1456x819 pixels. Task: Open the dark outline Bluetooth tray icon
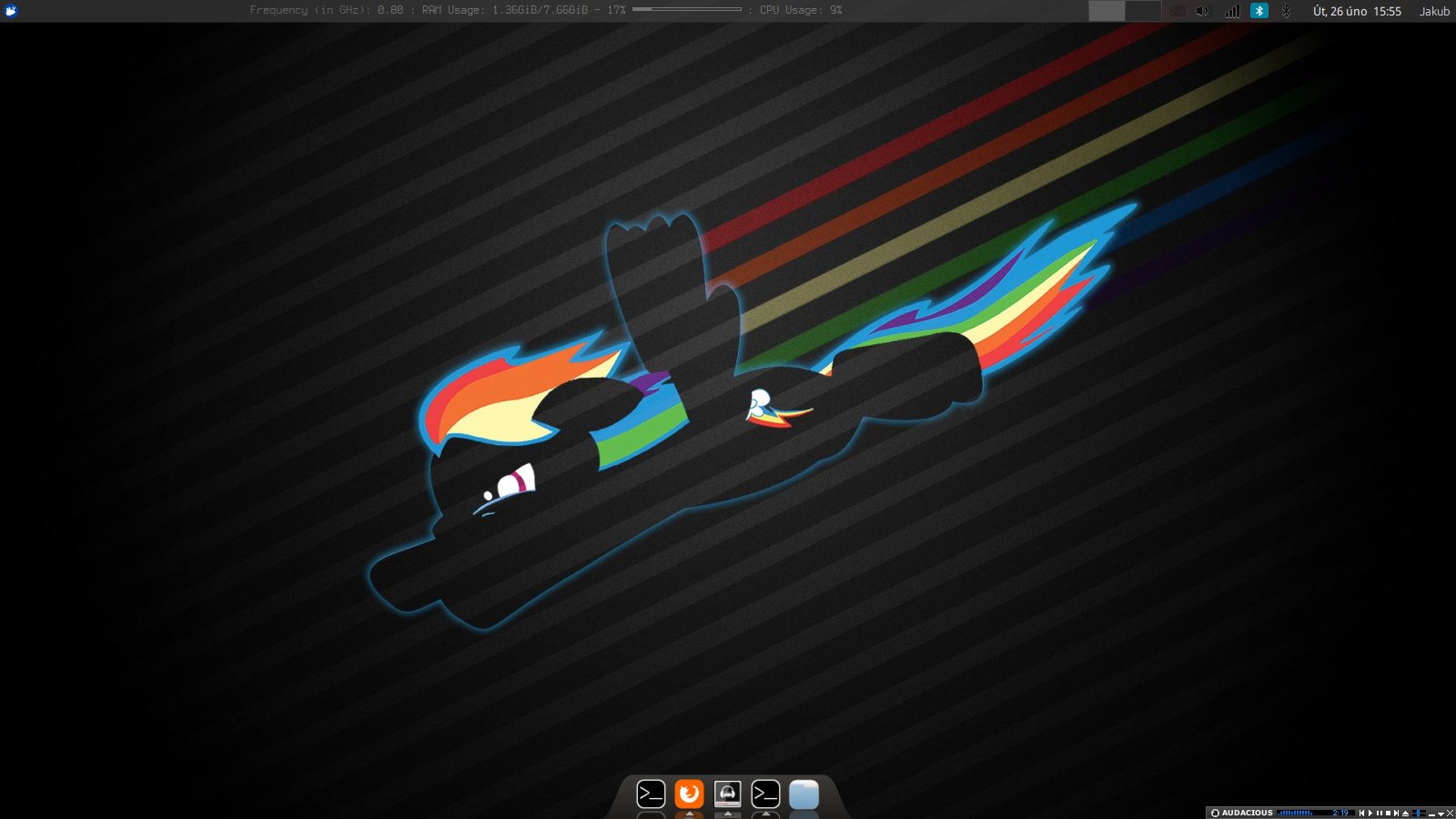click(1286, 11)
